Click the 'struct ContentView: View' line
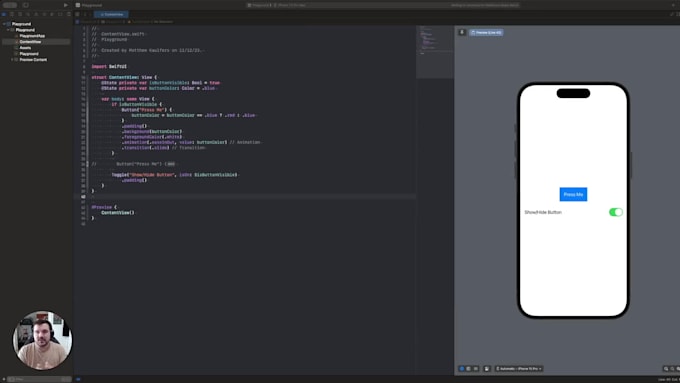The image size is (680, 383). tap(124, 77)
